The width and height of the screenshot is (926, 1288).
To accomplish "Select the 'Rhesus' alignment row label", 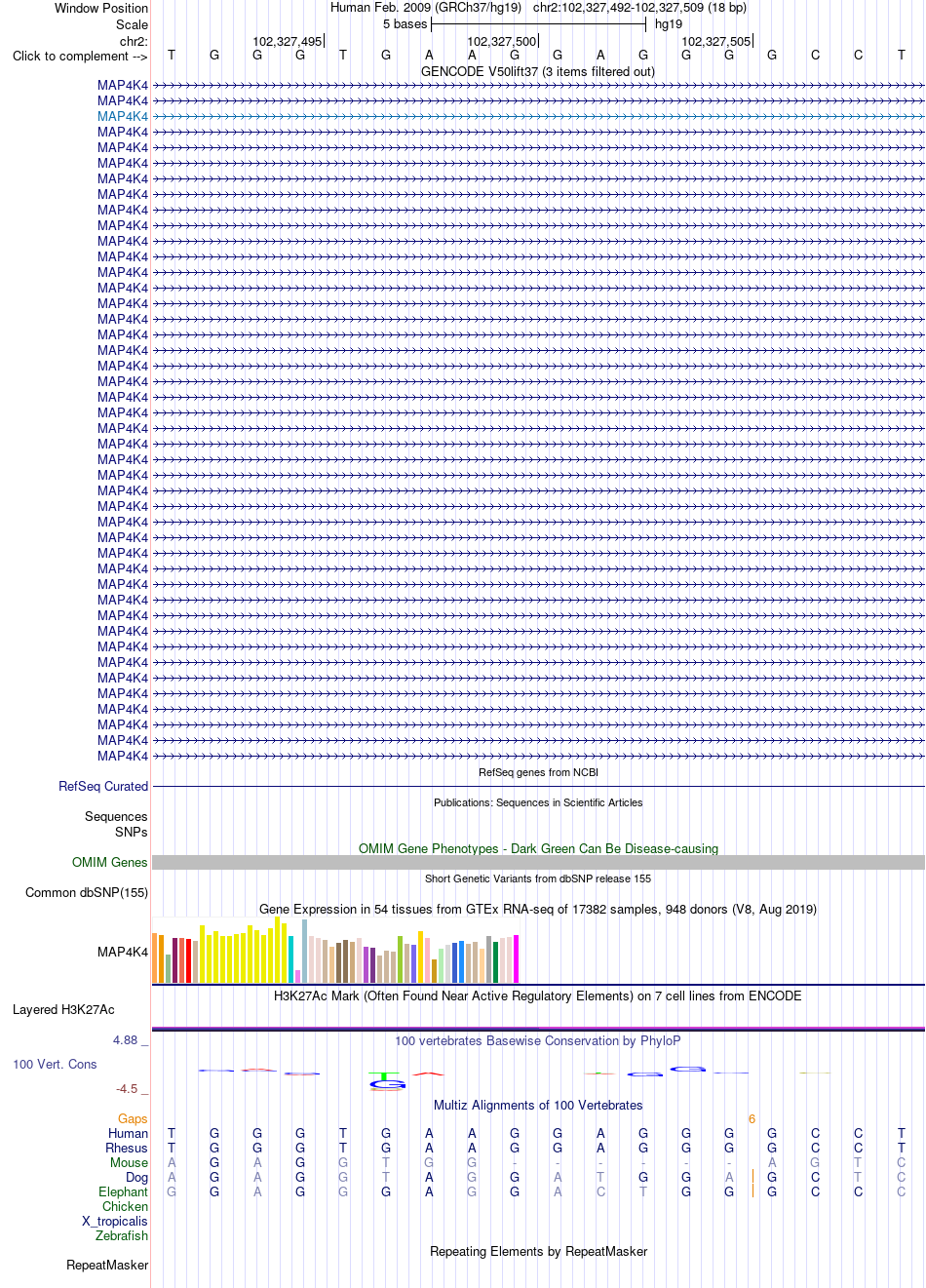I will coord(127,1148).
